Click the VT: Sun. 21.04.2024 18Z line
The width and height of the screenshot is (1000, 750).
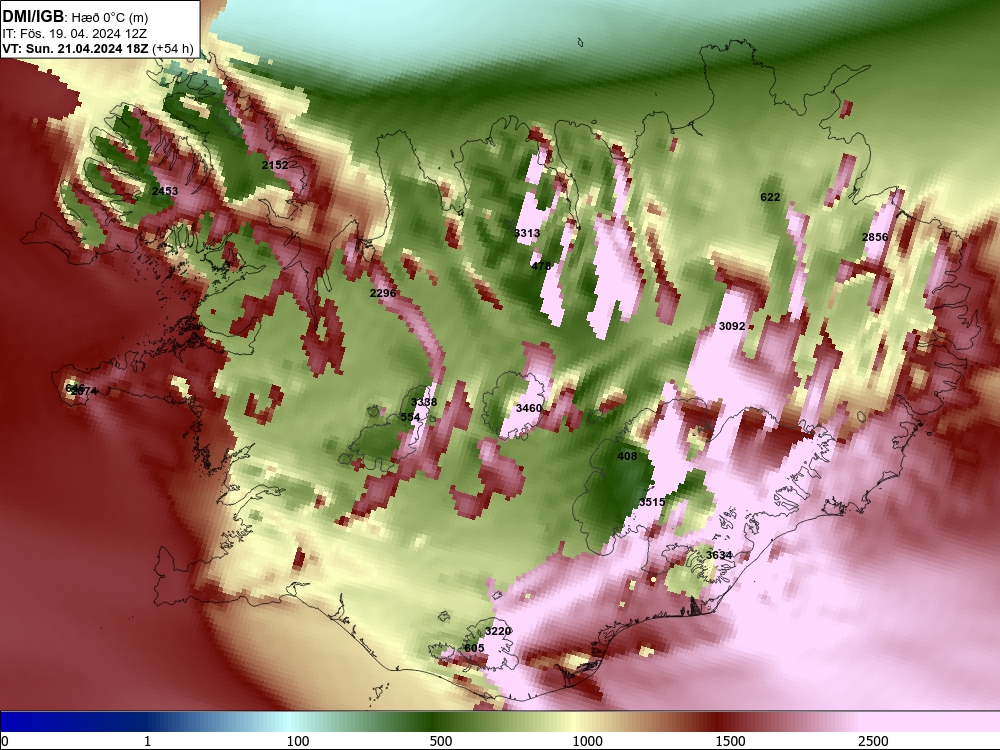[x=98, y=48]
